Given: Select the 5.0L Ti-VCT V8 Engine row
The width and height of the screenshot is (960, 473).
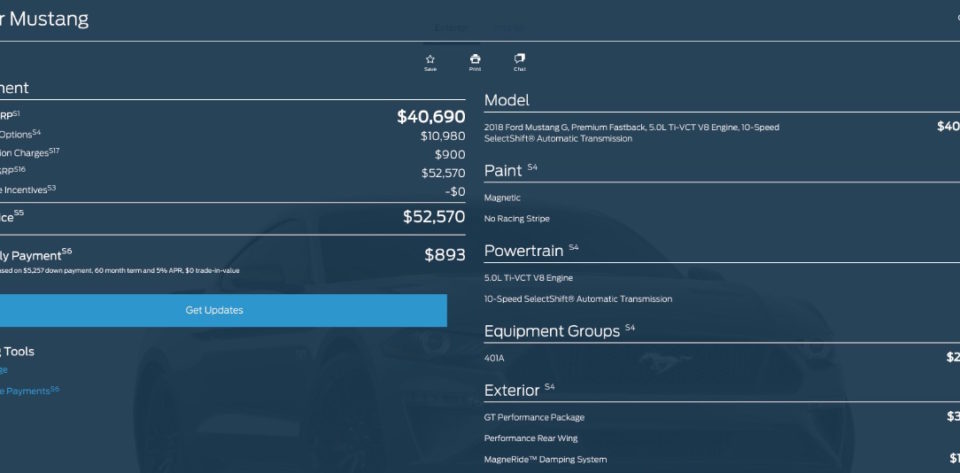Looking at the screenshot, I should pos(528,278).
